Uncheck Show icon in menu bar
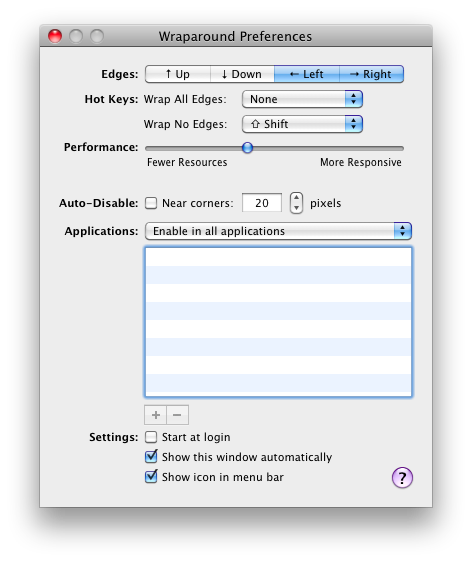472x562 pixels. (x=151, y=477)
